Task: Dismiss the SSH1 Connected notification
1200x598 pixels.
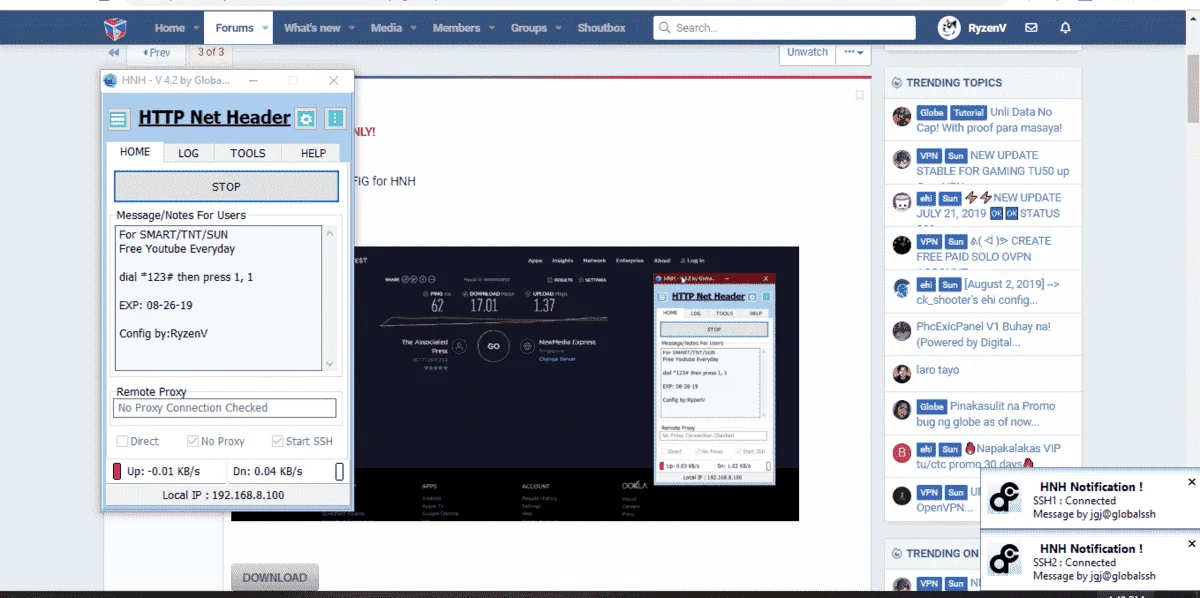Action: click(1191, 482)
